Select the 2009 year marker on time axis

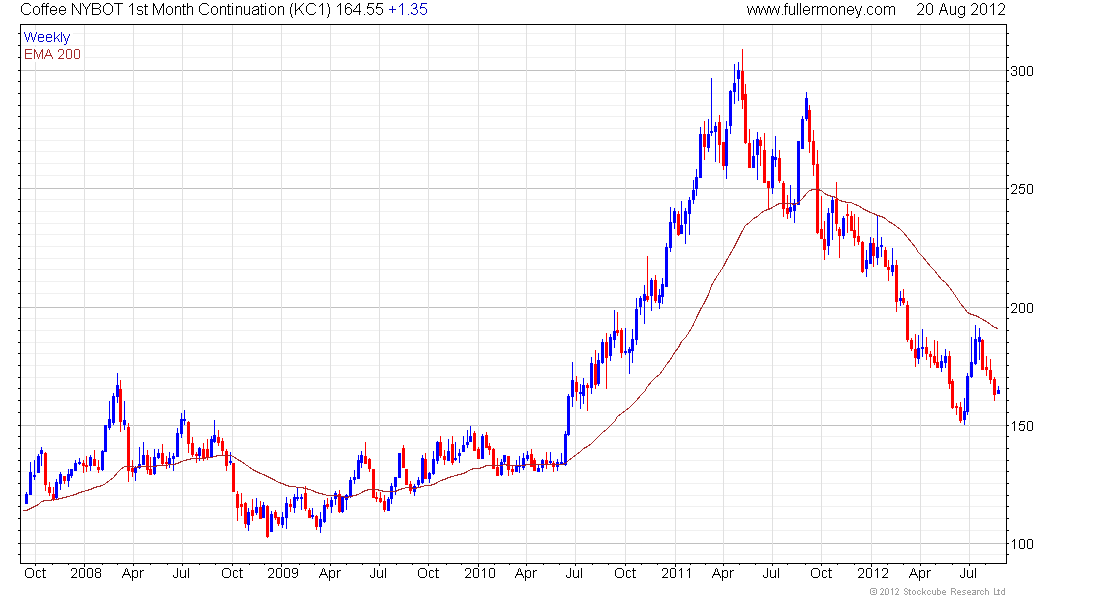pos(283,574)
